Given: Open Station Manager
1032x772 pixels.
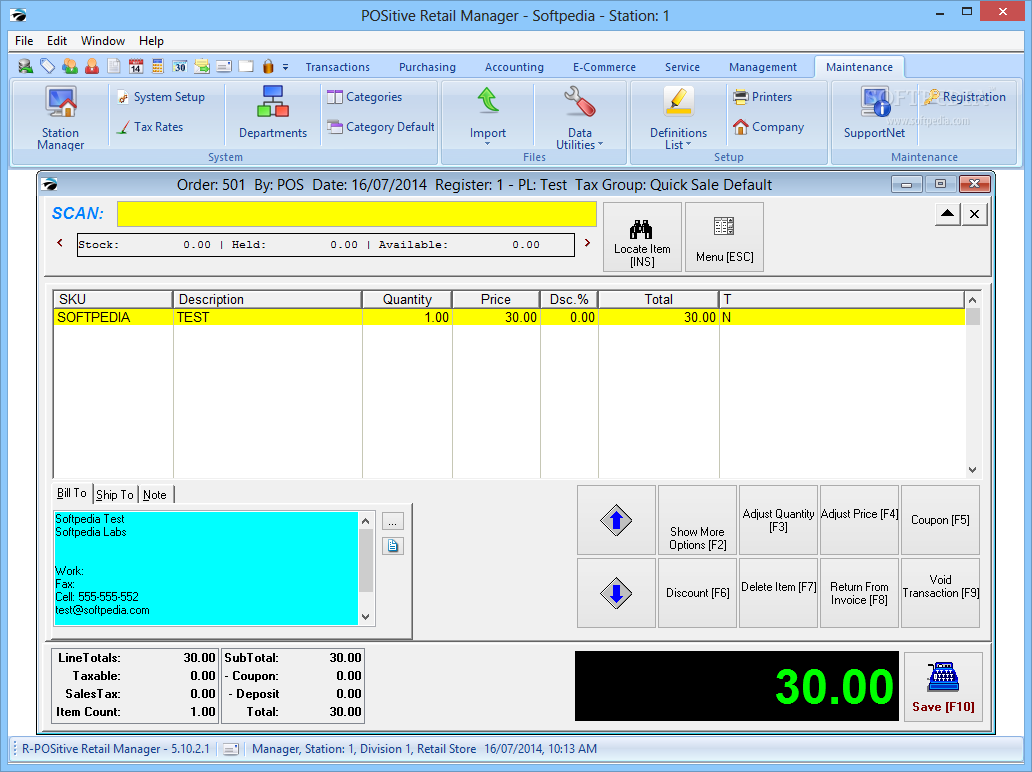Looking at the screenshot, I should tap(61, 118).
